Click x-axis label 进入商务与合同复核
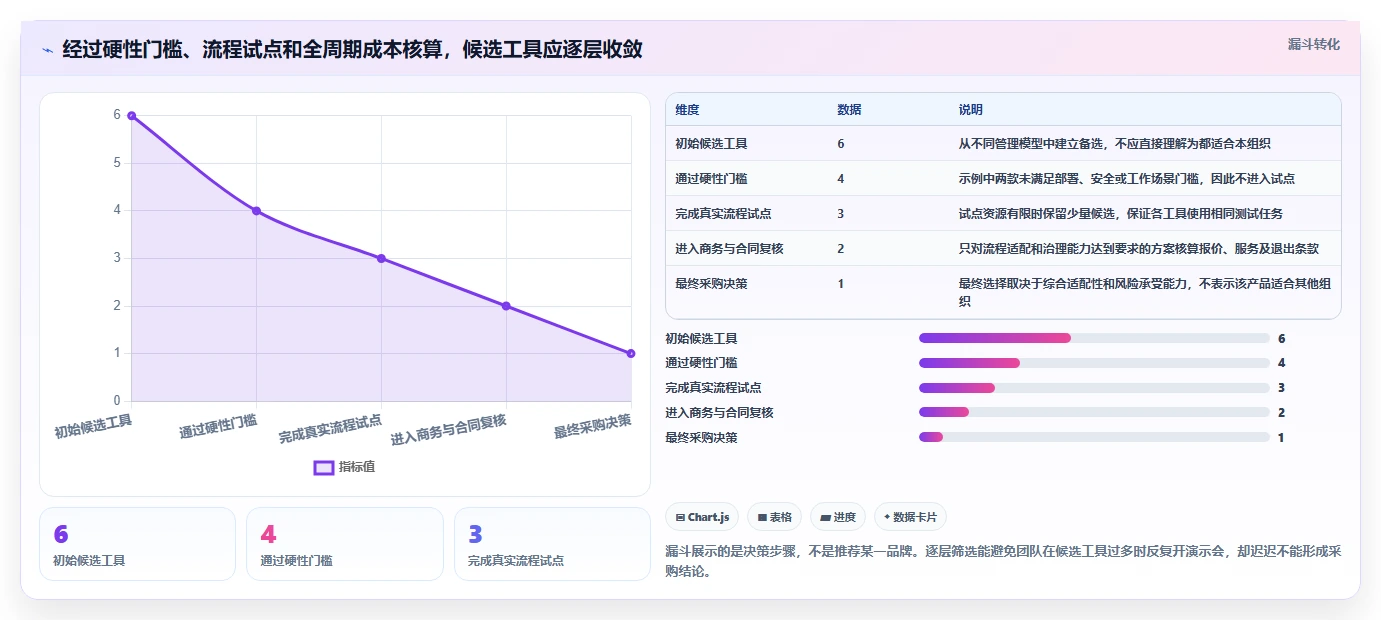 449,429
